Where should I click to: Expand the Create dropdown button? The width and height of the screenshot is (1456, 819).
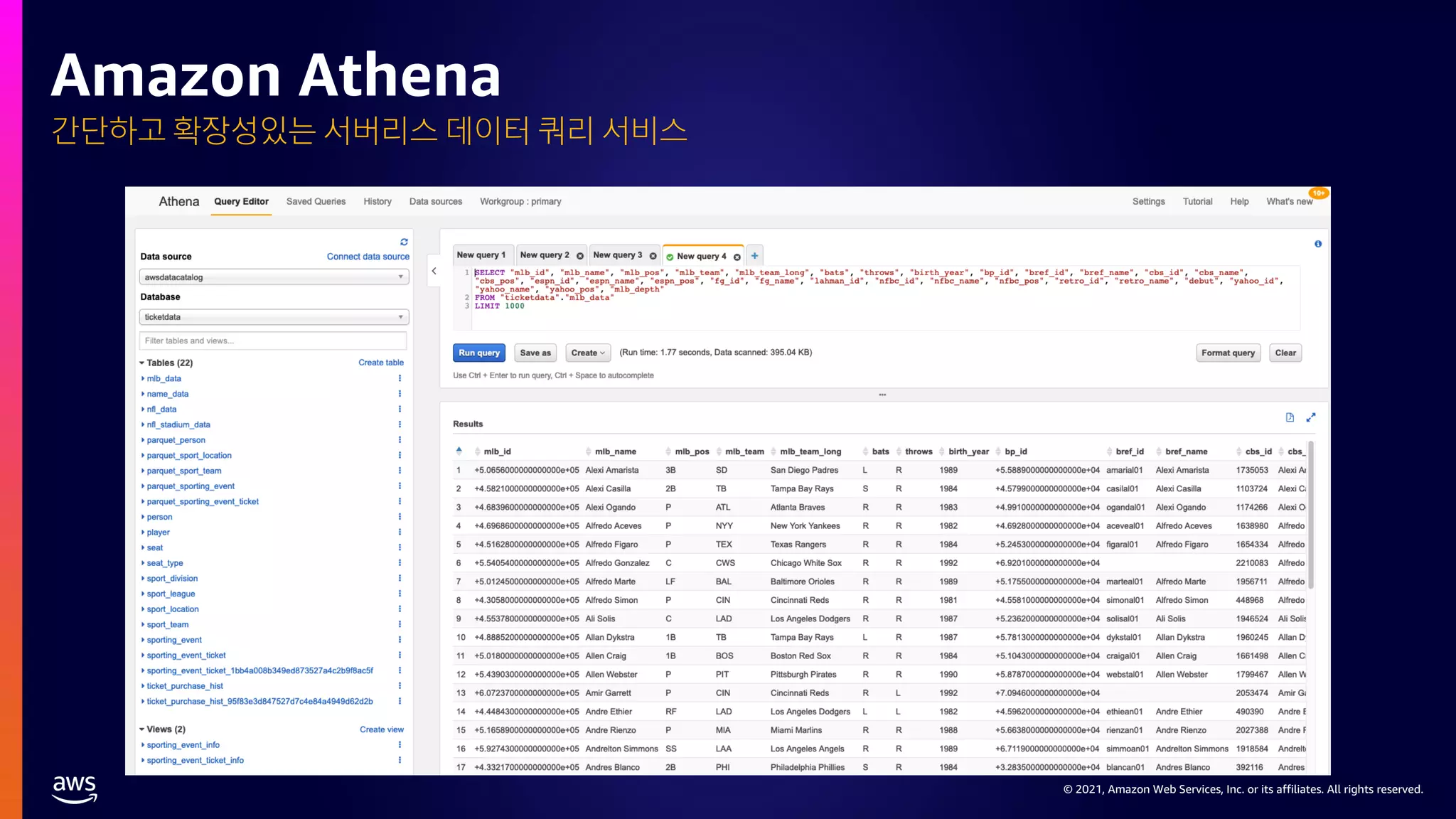pos(588,353)
